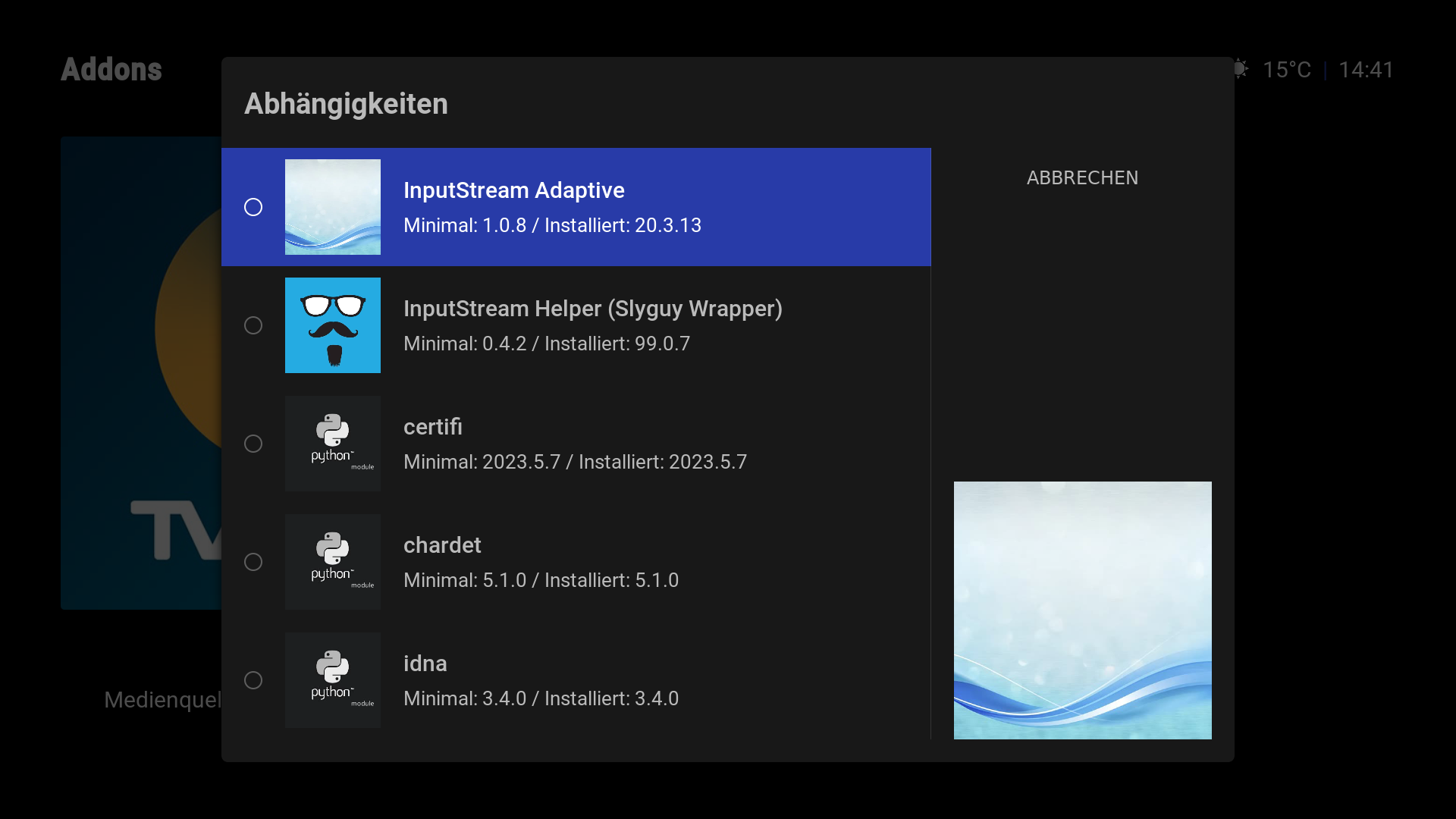Click the Abhängigkeiten dialog heading
Image resolution: width=1456 pixels, height=819 pixels.
(x=346, y=104)
